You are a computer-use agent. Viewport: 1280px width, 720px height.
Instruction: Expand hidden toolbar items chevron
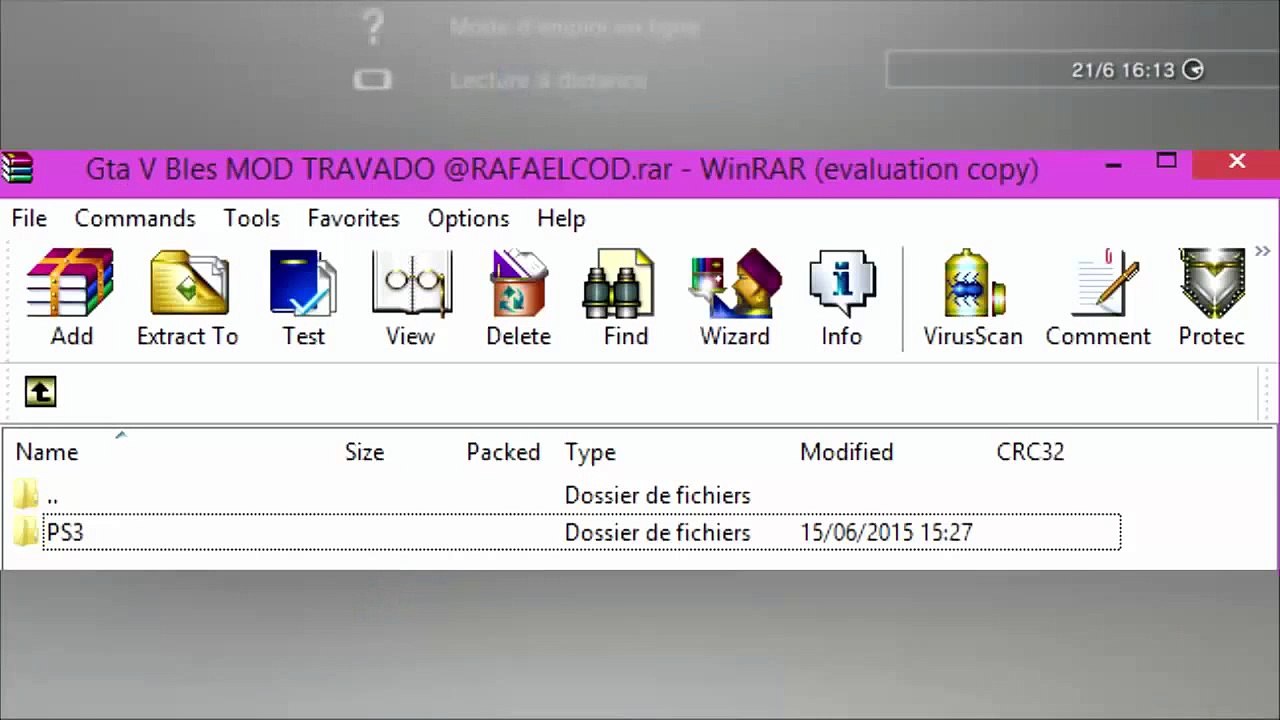coord(1262,252)
